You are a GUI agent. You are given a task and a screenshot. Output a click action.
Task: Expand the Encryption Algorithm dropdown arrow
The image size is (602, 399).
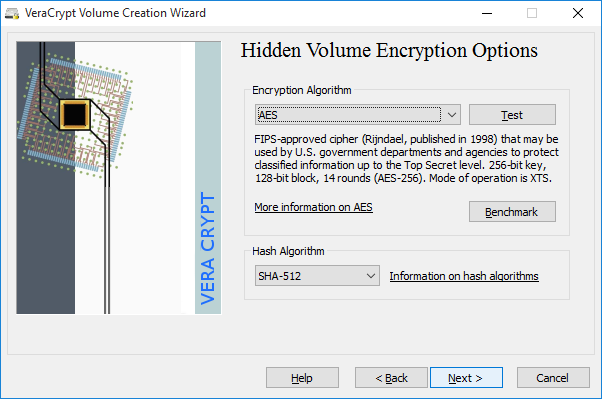click(452, 115)
